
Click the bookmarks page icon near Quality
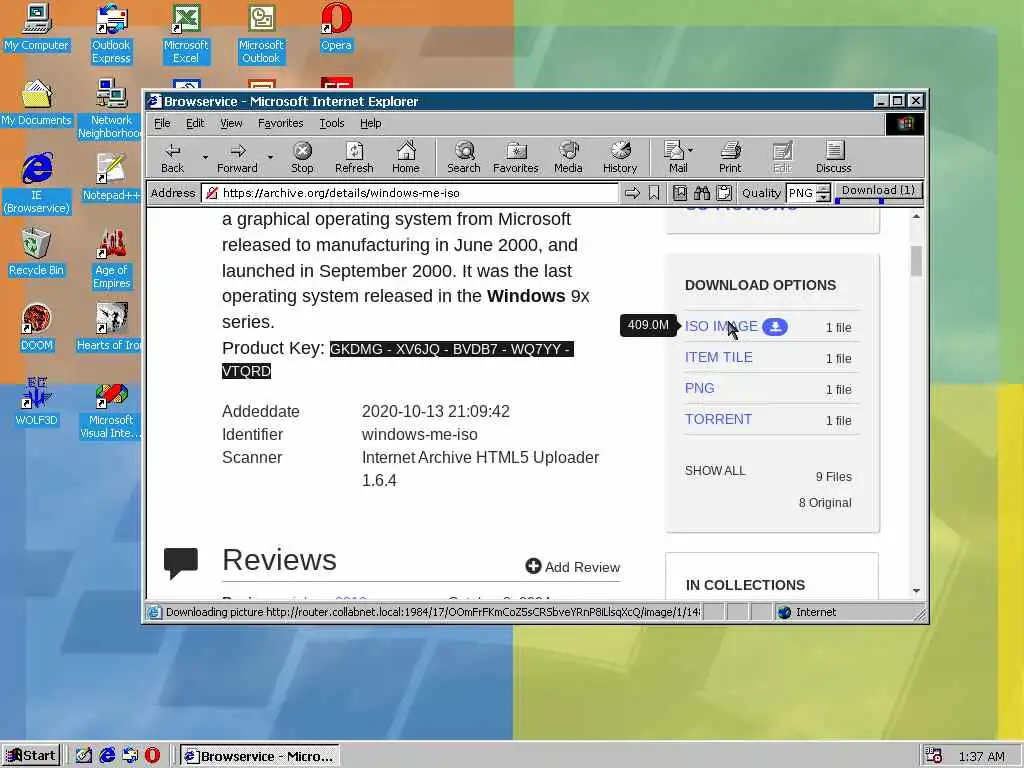(x=680, y=193)
